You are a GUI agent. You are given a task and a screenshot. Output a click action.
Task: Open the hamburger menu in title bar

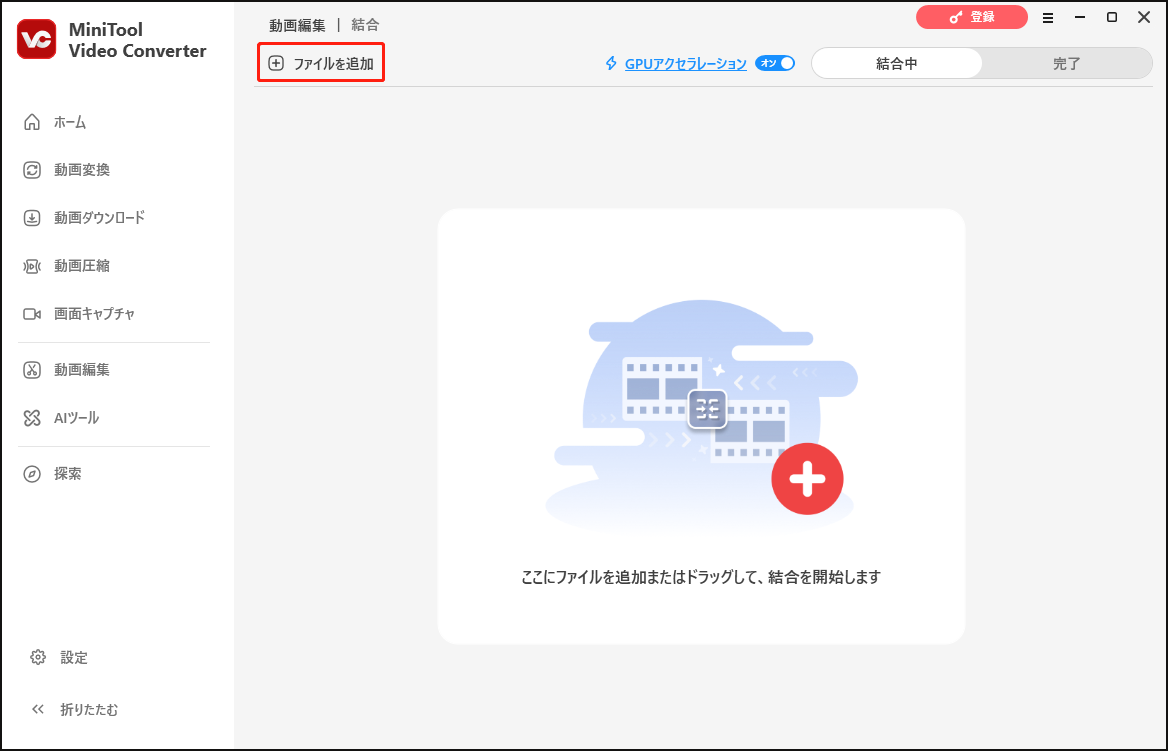pos(1048,18)
